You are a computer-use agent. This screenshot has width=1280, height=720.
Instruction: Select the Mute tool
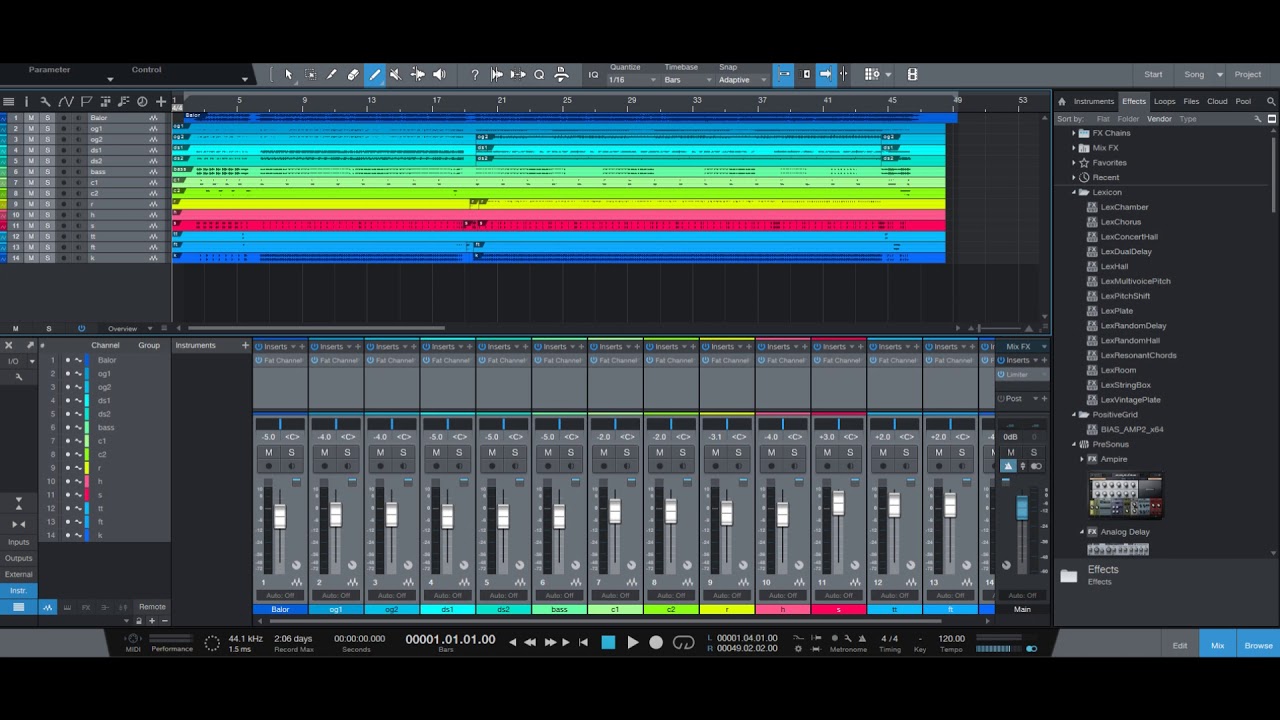pyautogui.click(x=396, y=74)
